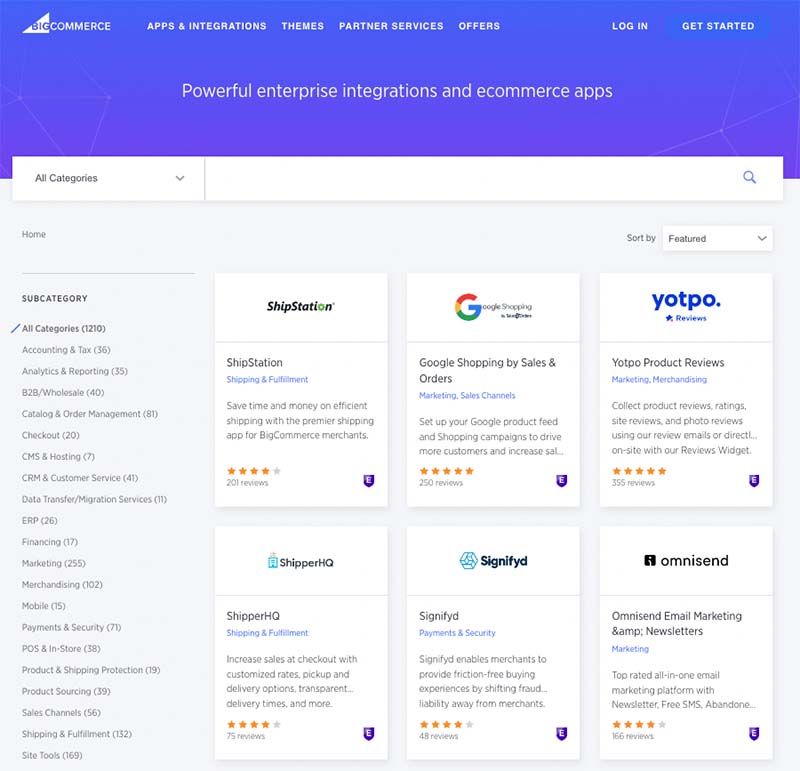
Task: Select CMS & Hosting subcategory
Action: pyautogui.click(x=58, y=457)
